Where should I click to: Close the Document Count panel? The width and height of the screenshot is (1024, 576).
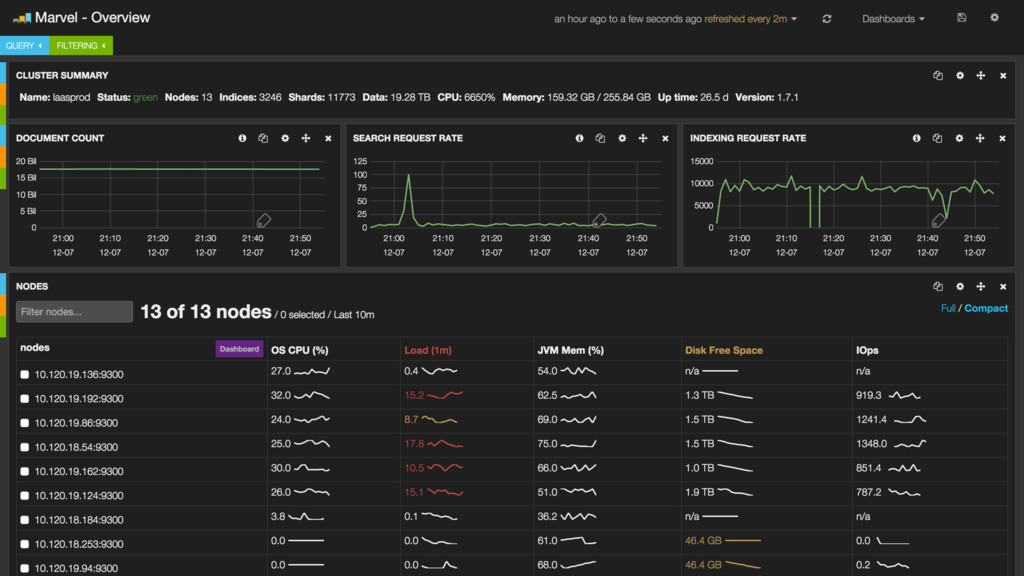pos(328,138)
